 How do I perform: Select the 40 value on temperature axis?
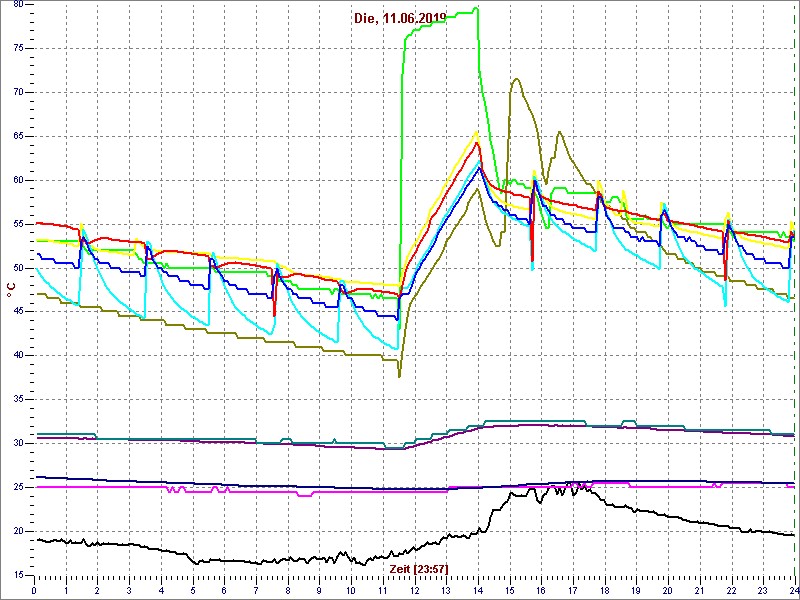pos(17,356)
